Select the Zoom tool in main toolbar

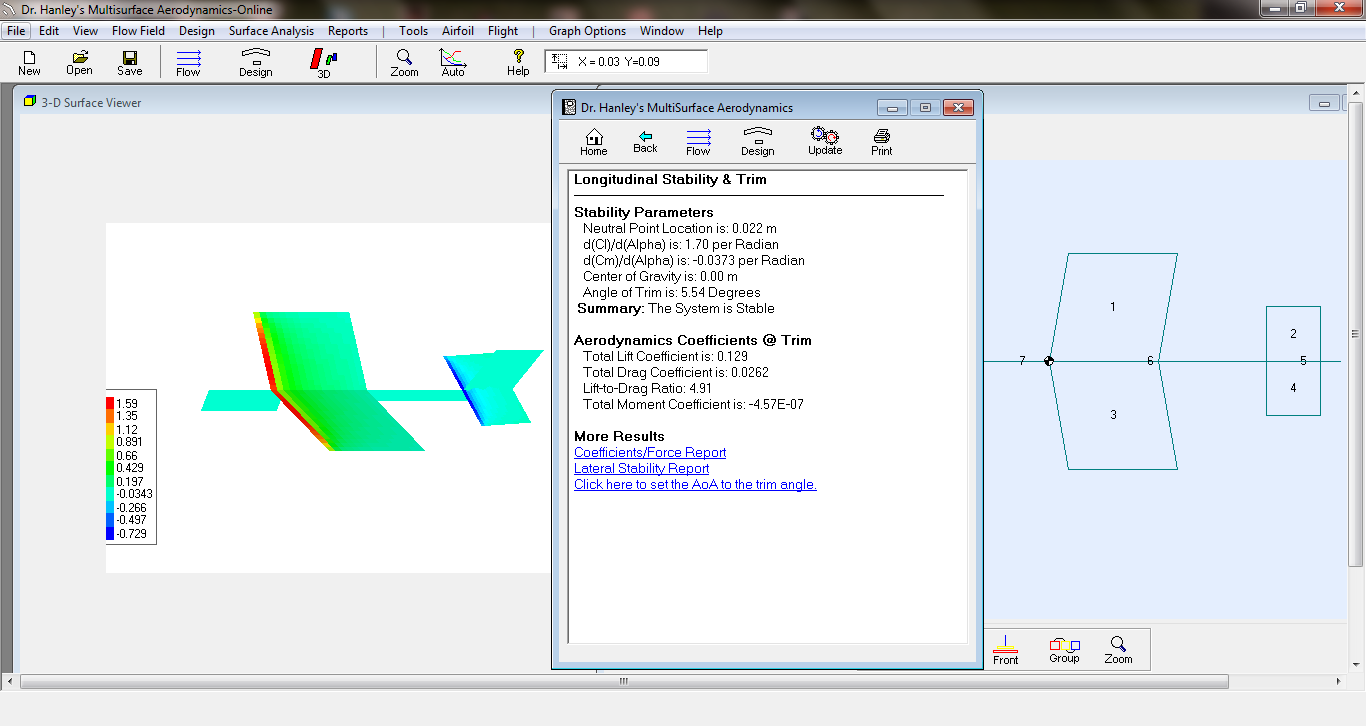pyautogui.click(x=404, y=63)
